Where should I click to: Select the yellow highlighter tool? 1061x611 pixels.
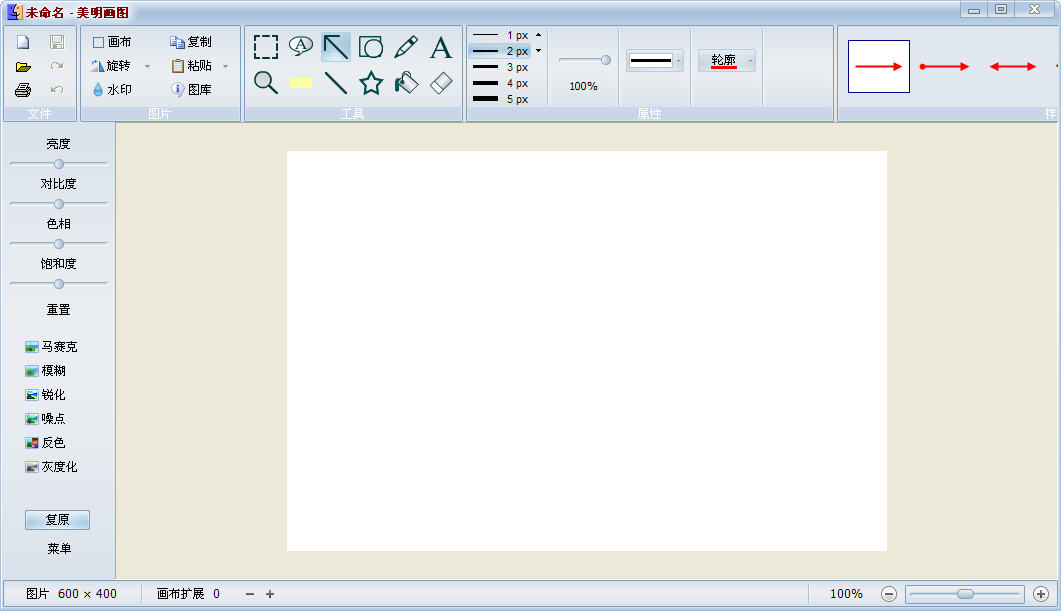click(301, 83)
